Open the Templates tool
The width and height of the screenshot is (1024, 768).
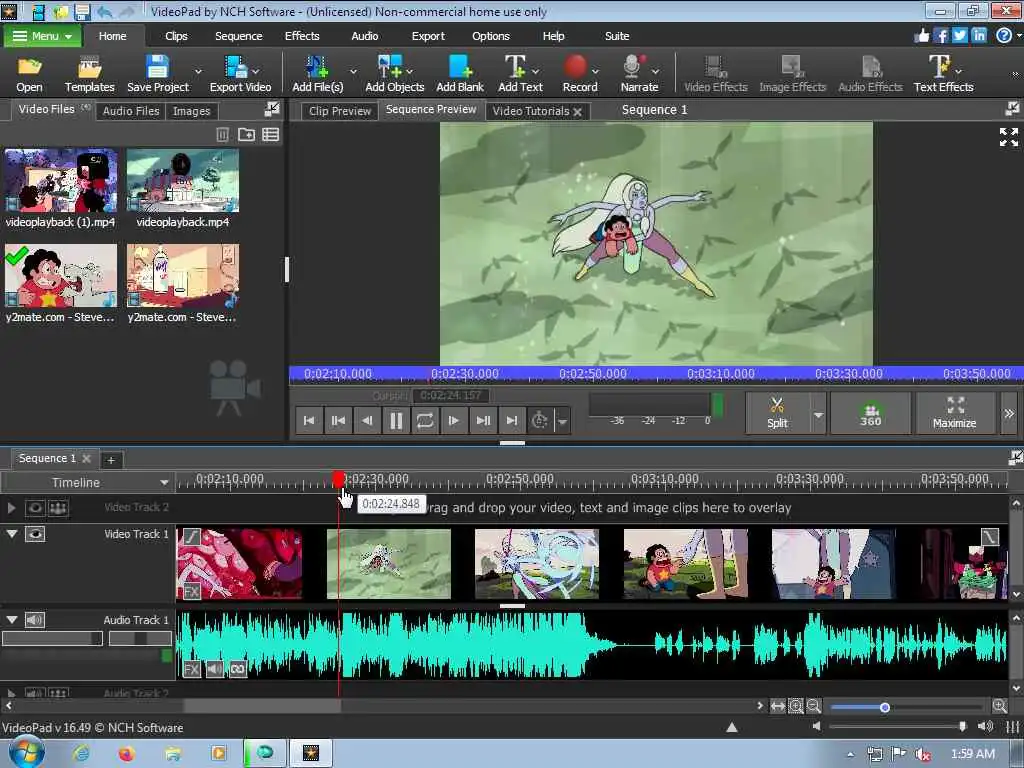[x=89, y=73]
